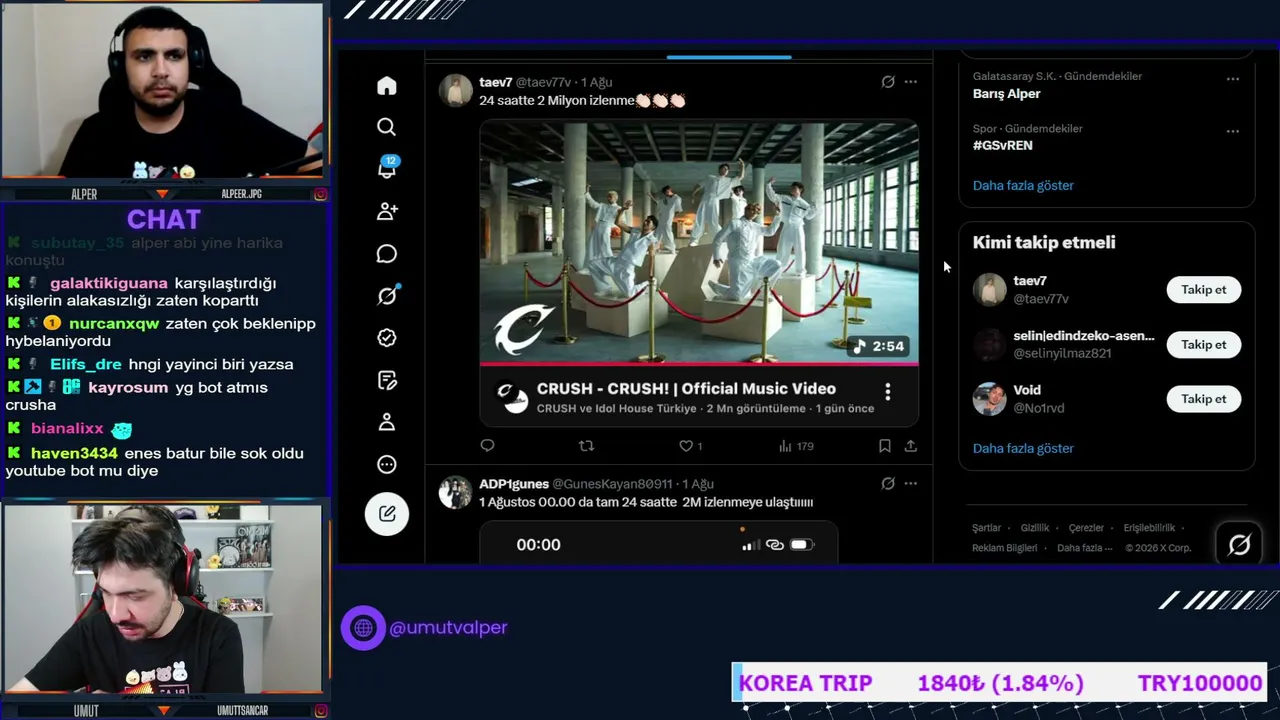Open the verified badge sidebar icon

tap(387, 338)
